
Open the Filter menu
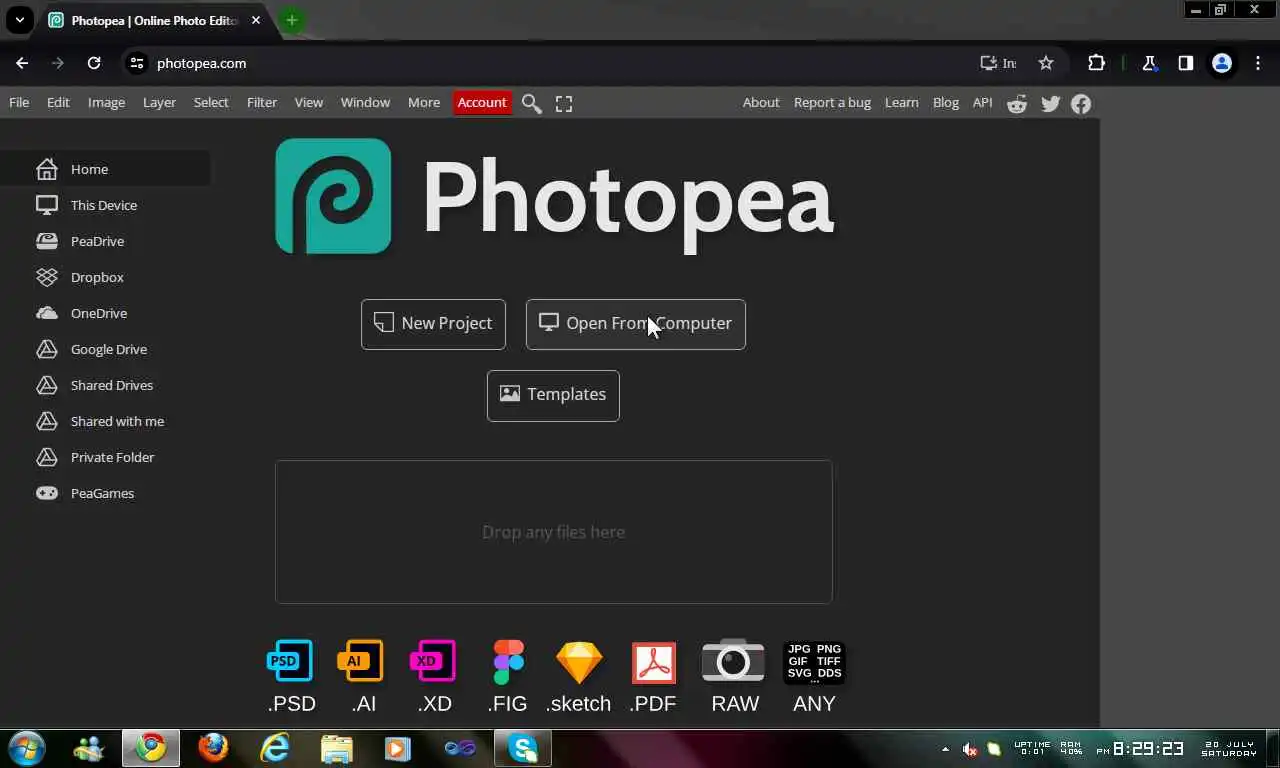pos(262,102)
